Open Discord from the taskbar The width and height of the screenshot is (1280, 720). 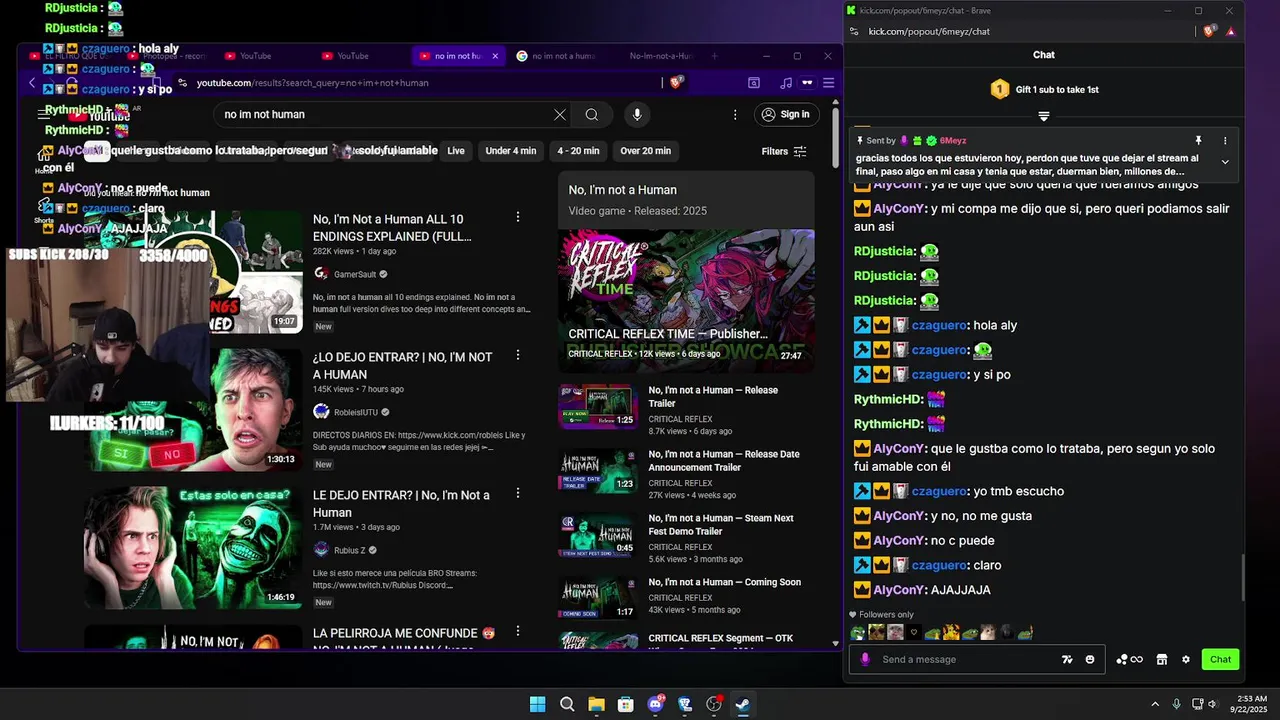click(x=656, y=704)
